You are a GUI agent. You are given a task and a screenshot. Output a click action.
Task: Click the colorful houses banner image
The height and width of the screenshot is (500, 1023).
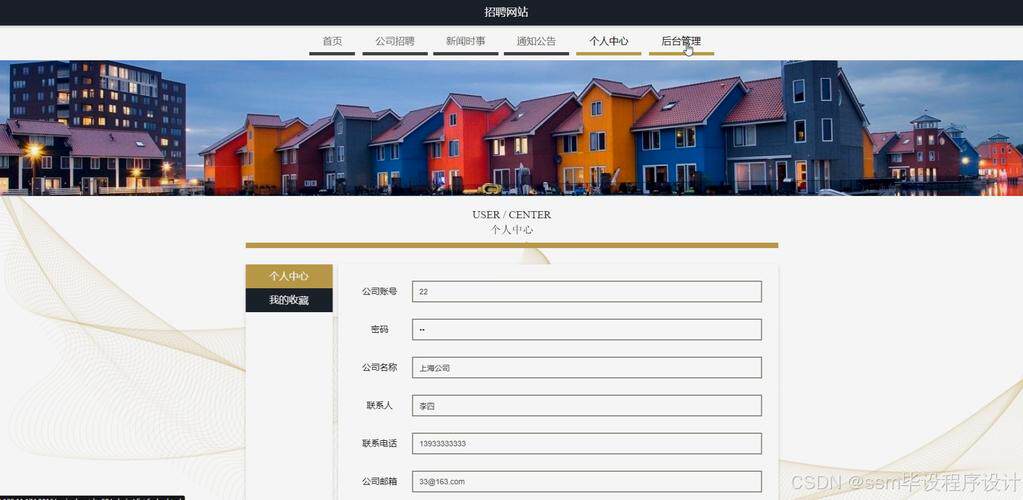[512, 128]
